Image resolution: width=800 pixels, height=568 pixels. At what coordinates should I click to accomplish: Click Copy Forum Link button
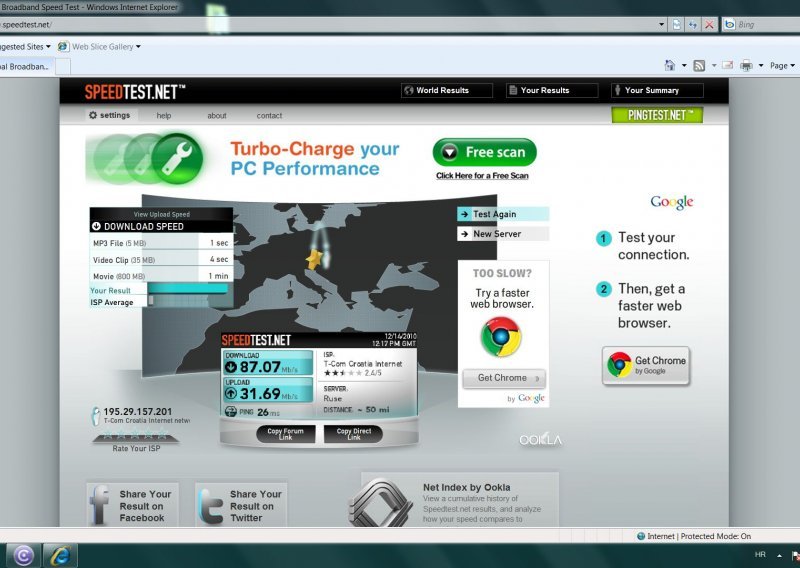(x=286, y=434)
